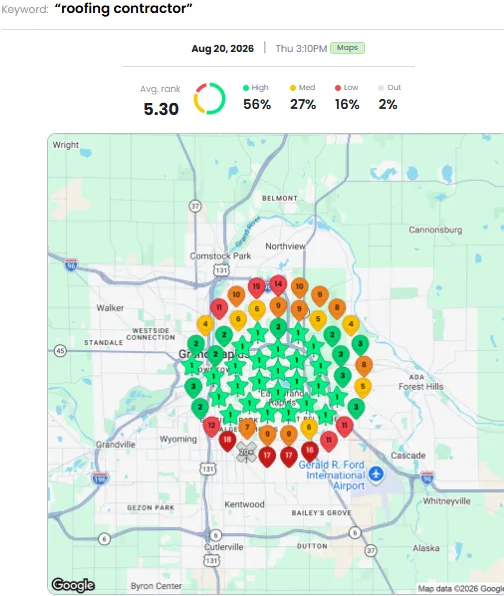Click the green Maps badge

click(x=347, y=48)
